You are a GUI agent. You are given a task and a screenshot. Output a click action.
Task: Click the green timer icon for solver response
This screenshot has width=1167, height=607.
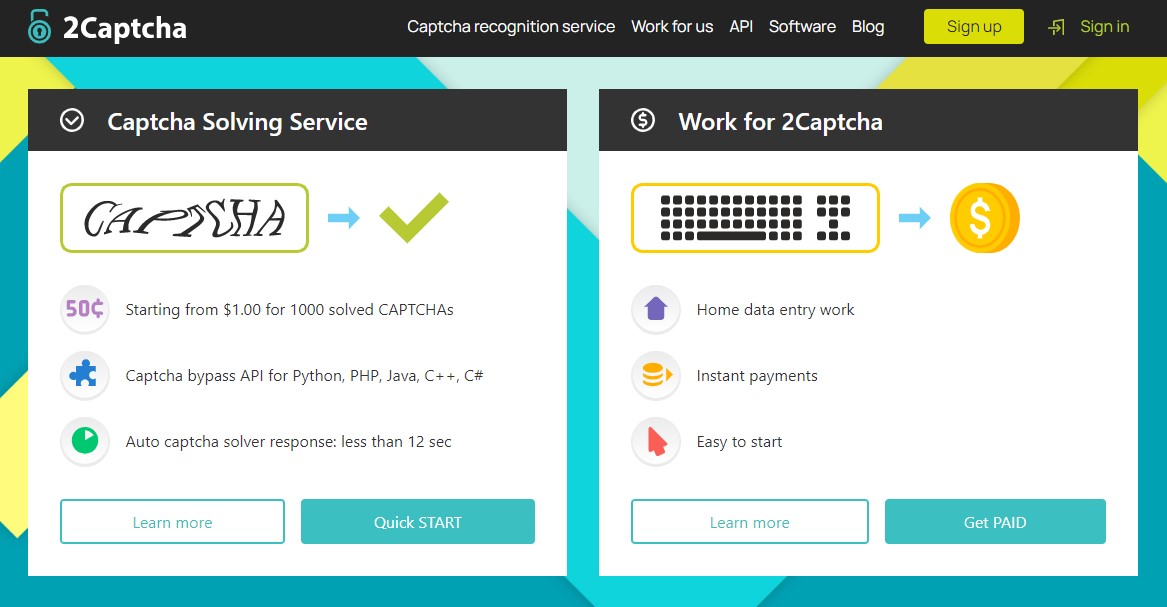[x=84, y=441]
